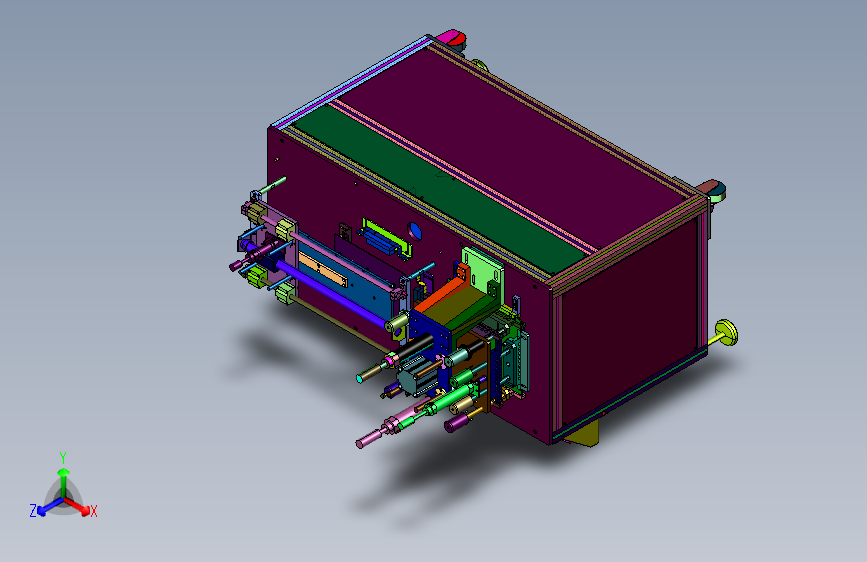Select the blue circular hole on the front panel
The width and height of the screenshot is (867, 562).
pos(415,231)
